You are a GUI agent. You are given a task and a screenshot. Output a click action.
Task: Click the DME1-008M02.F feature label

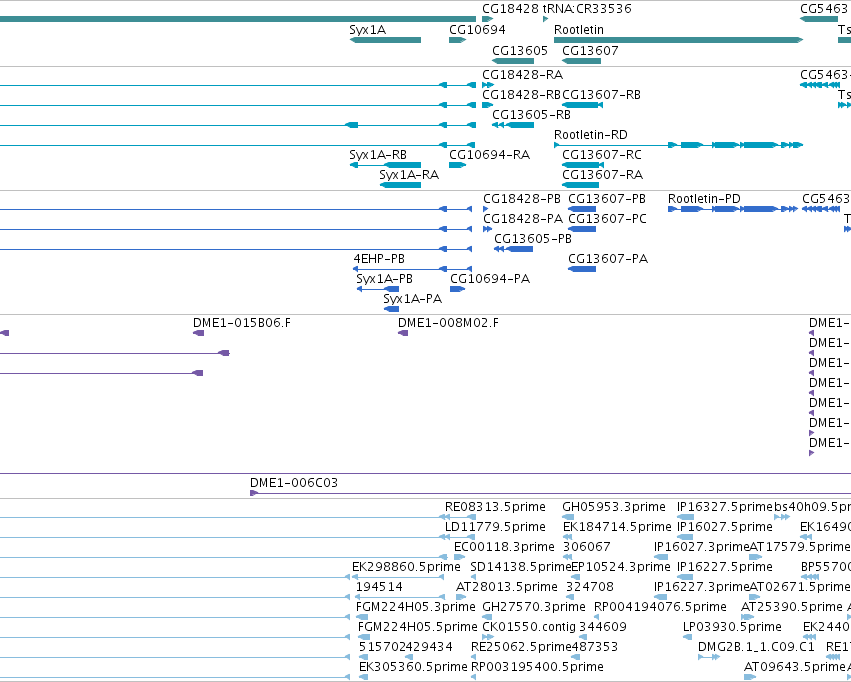click(x=448, y=323)
